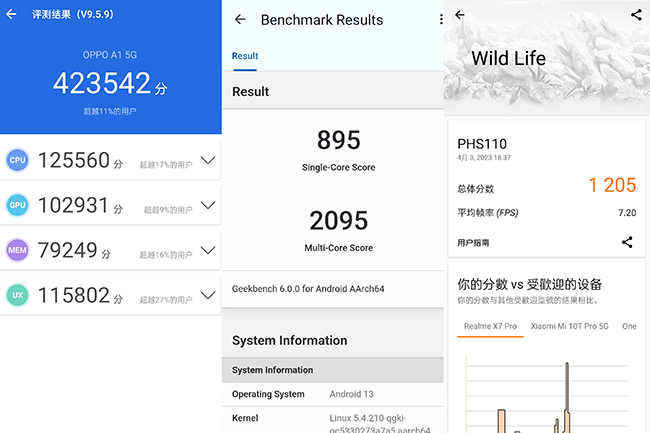Expand UX score 115802 details
This screenshot has width=650, height=433.
[208, 295]
